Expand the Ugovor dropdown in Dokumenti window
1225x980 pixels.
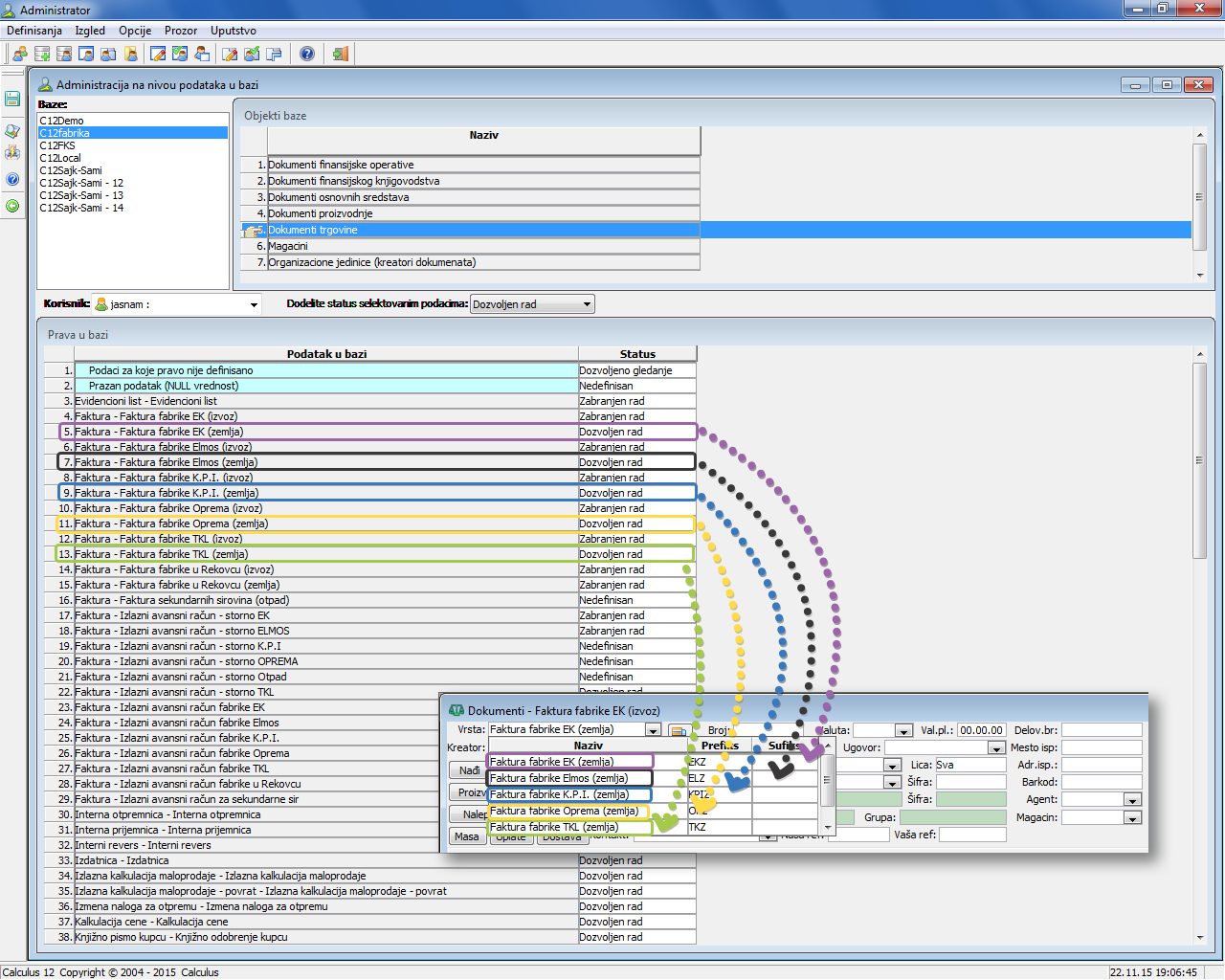[x=996, y=748]
